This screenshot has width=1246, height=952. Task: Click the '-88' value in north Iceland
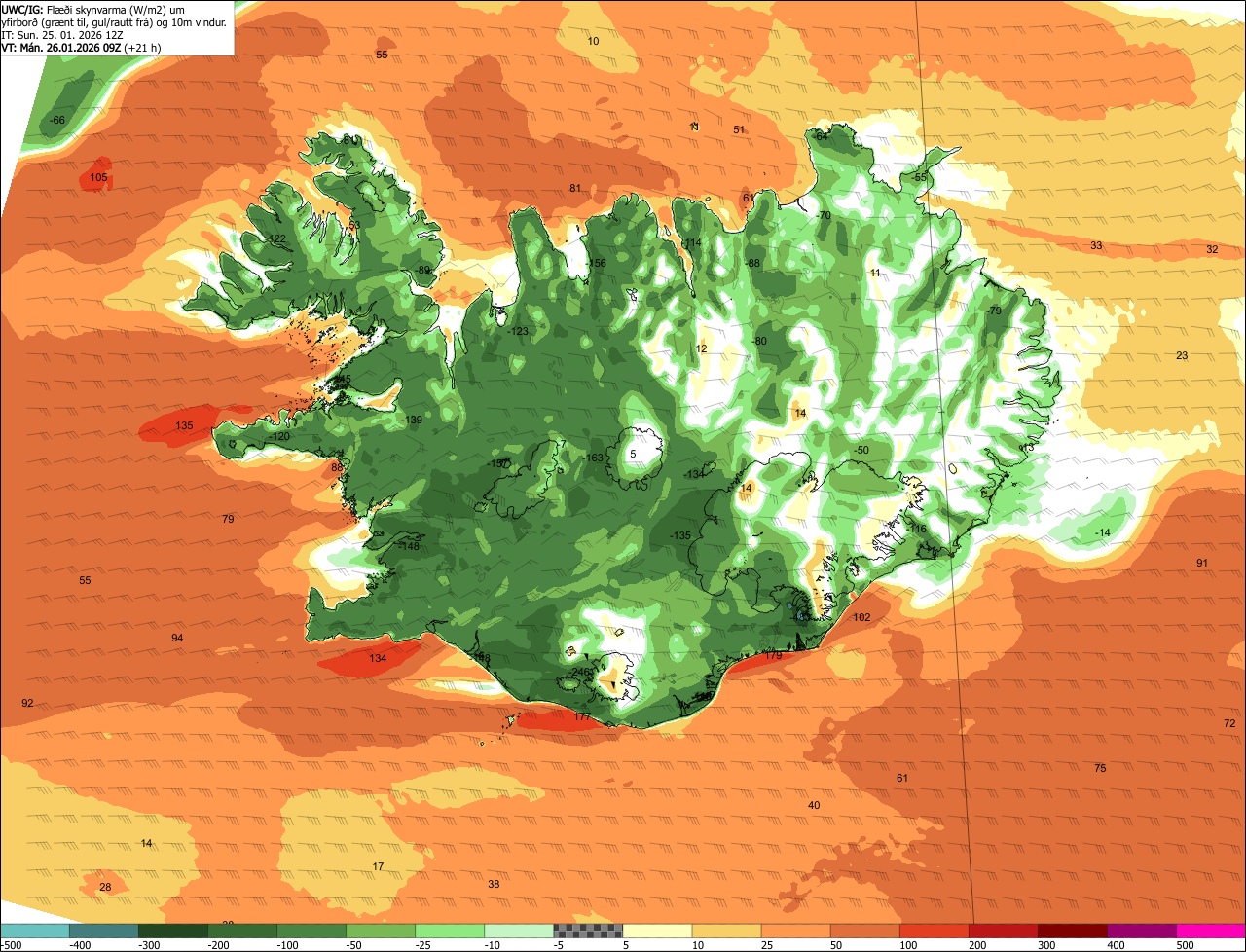click(752, 263)
